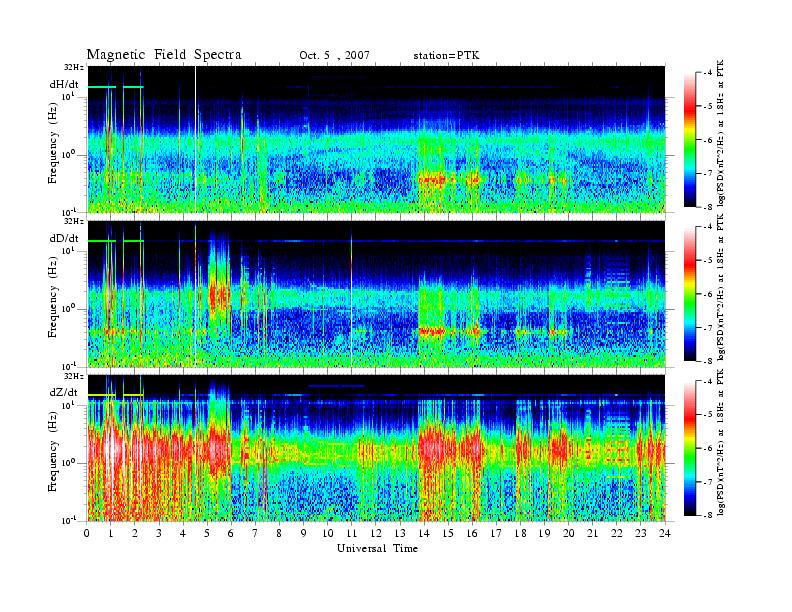
Task: Click hour 9 tick on Universal Time axis
Action: 304,533
